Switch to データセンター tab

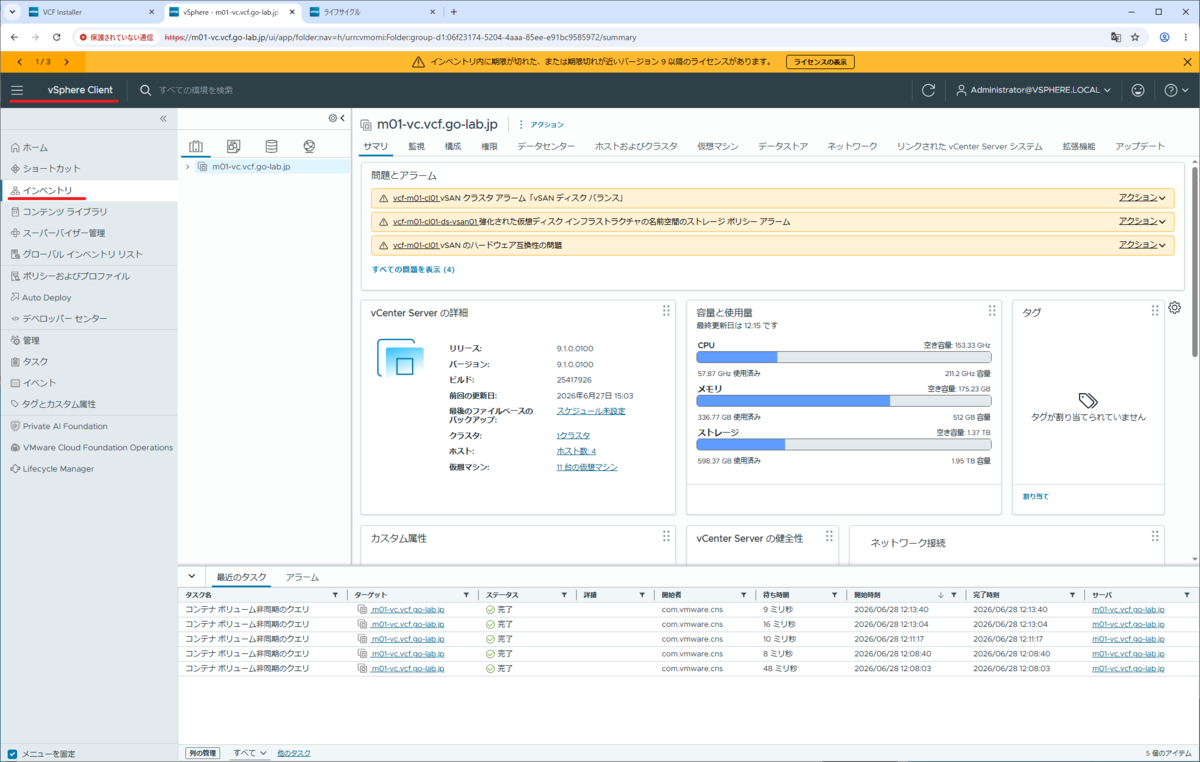click(x=546, y=146)
